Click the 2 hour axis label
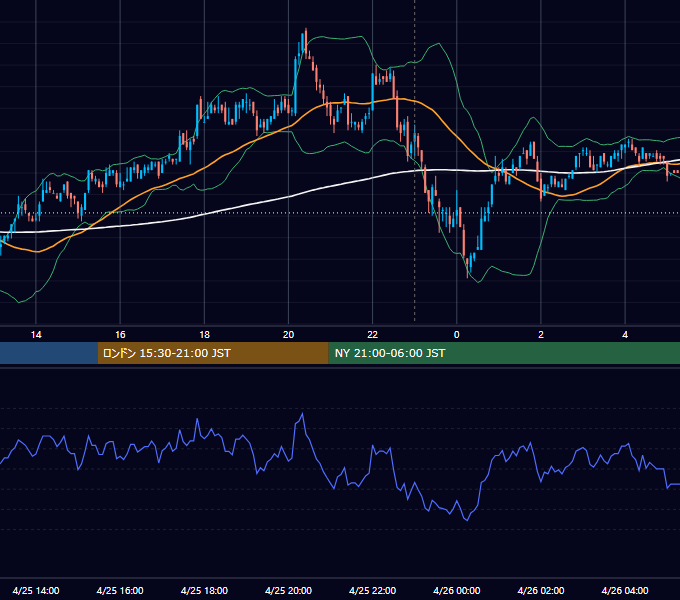Screen dimensions: 680x600 pyautogui.click(x=541, y=335)
